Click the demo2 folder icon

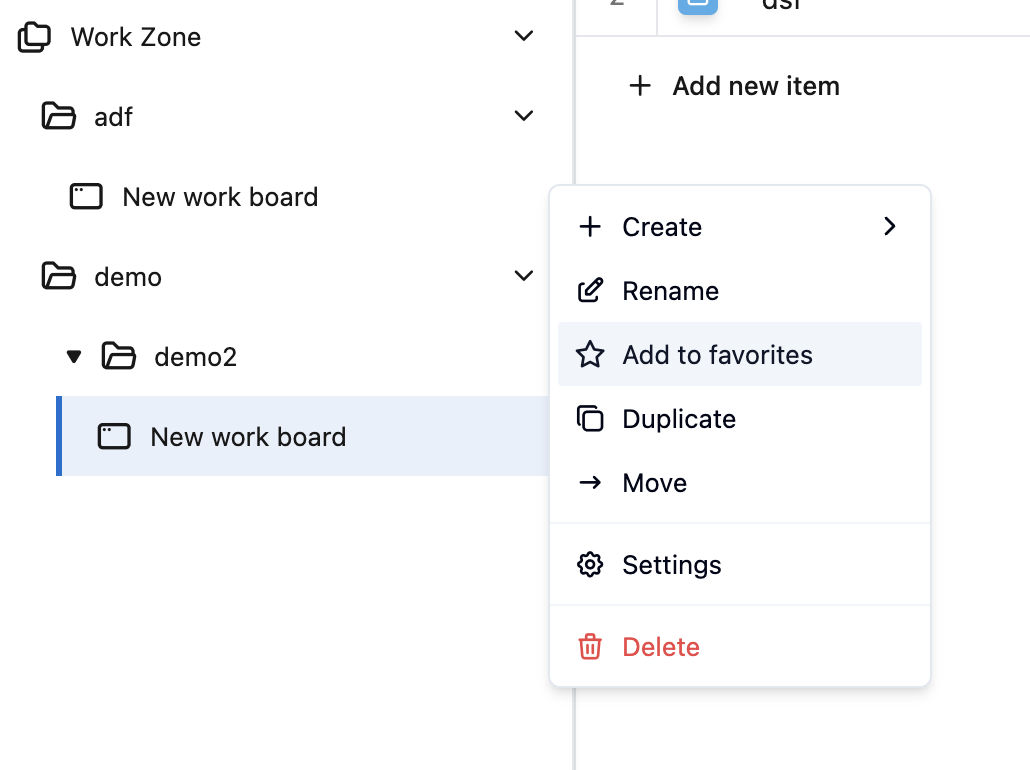click(119, 356)
